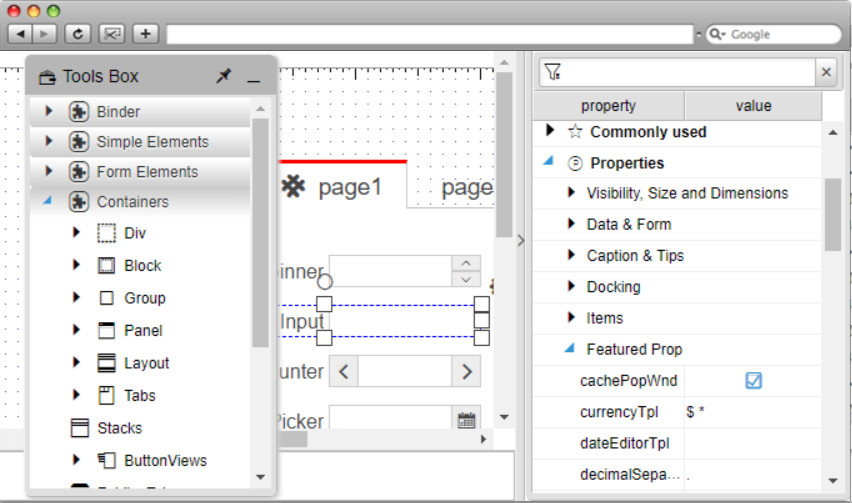
Task: Expand the ButtonViews tree item arrow
Action: pos(76,460)
